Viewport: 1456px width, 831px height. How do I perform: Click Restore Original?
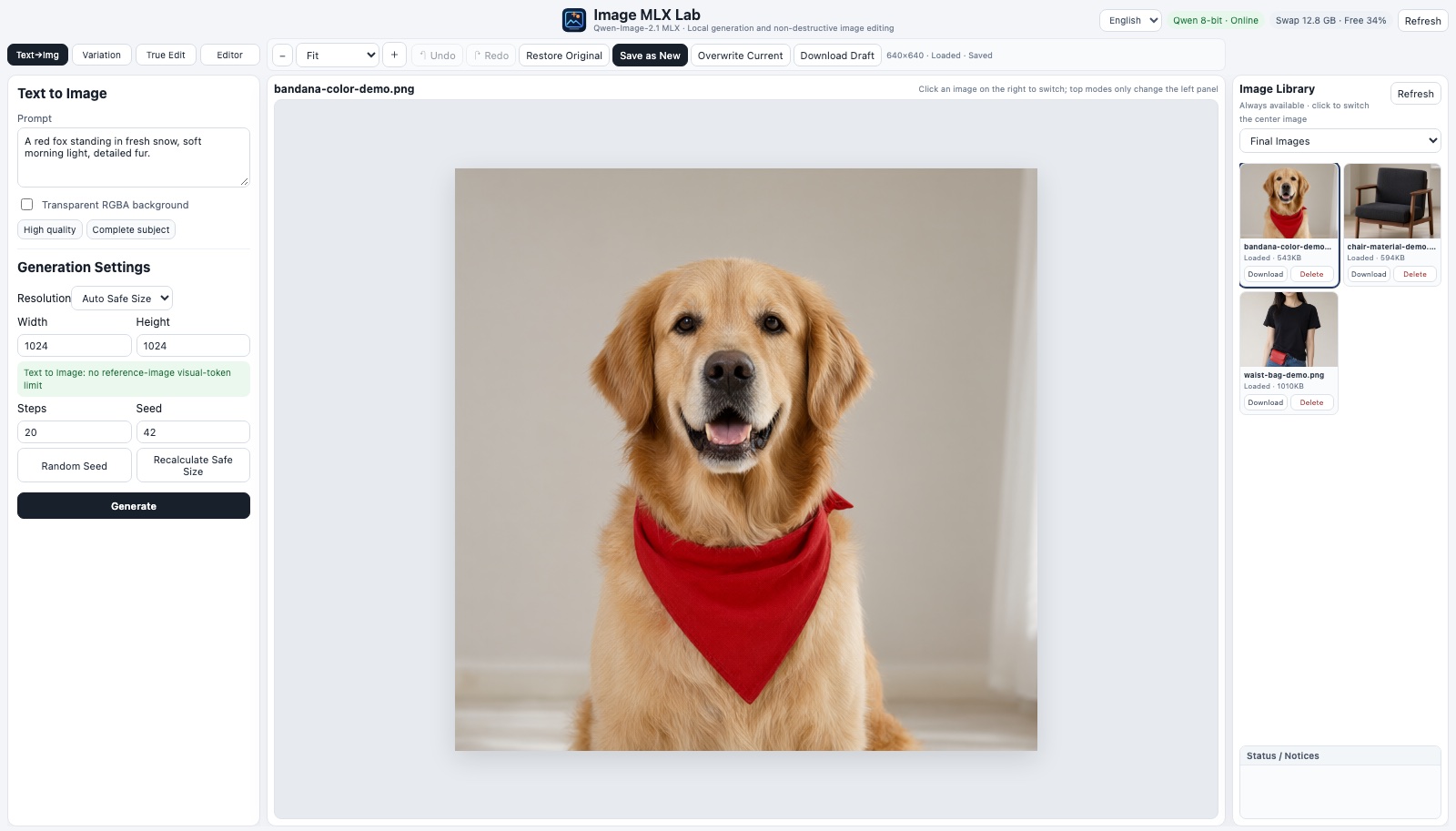pos(564,56)
